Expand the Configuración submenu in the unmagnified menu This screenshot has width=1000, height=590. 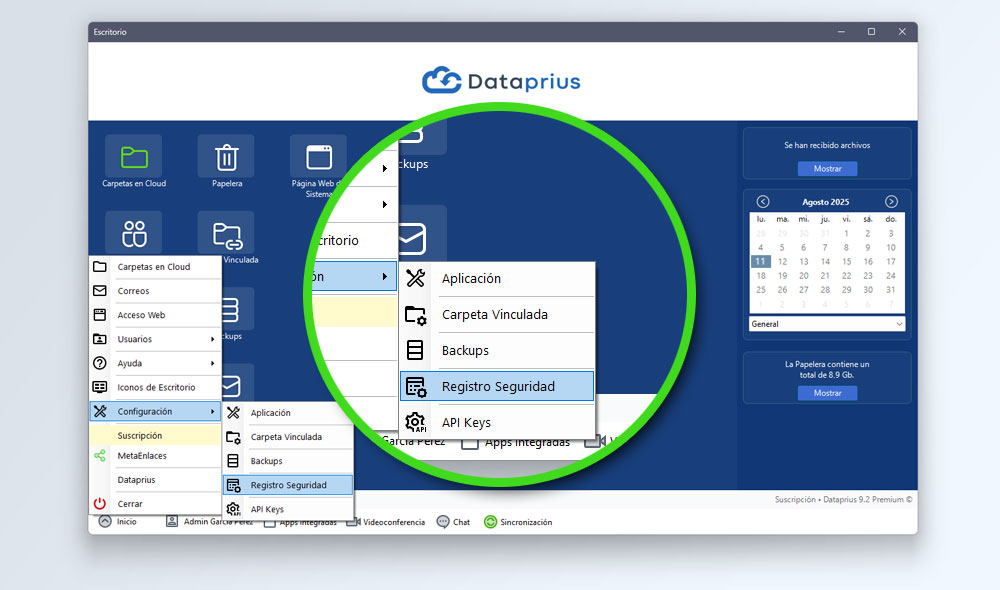pos(156,411)
